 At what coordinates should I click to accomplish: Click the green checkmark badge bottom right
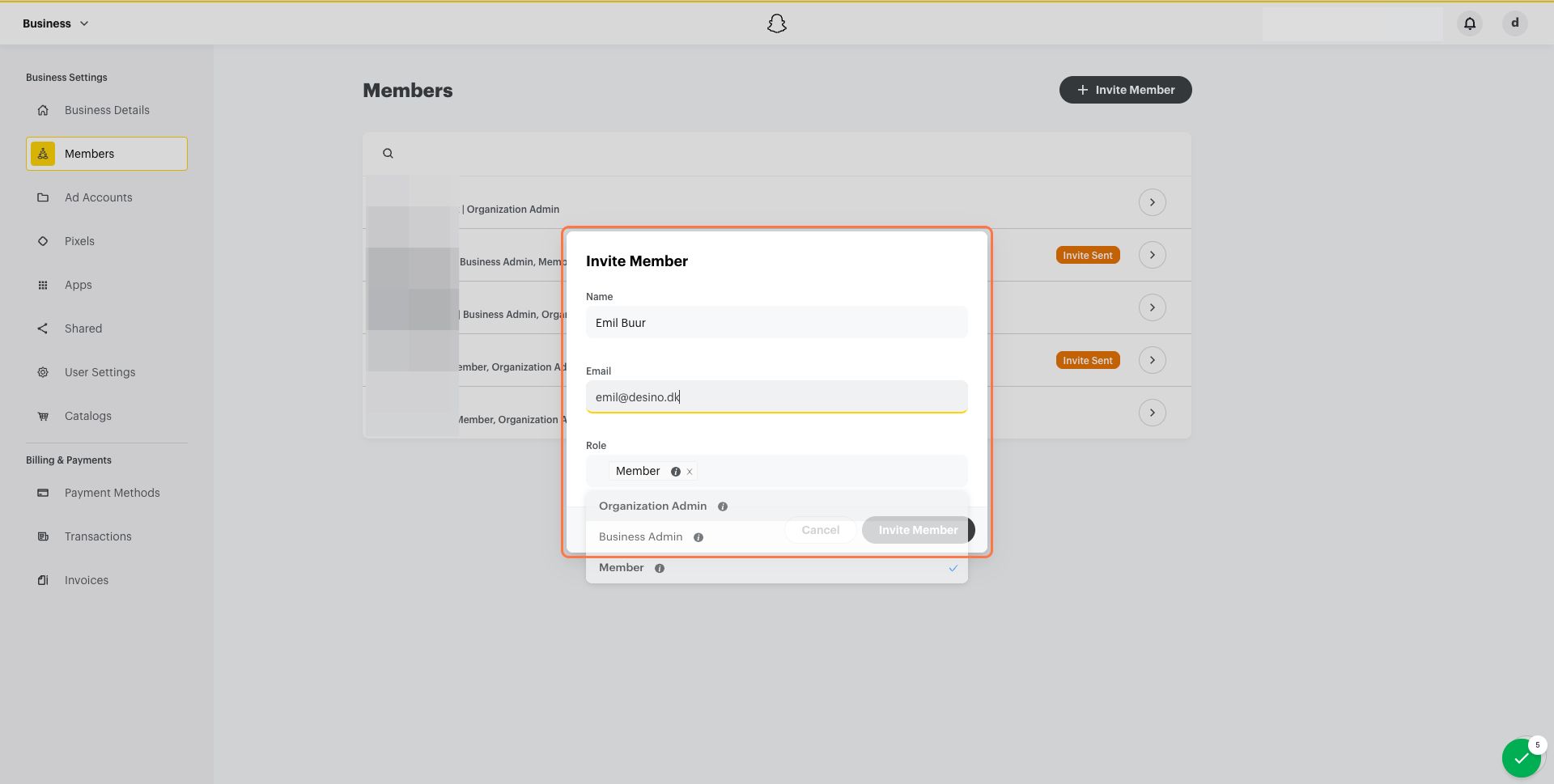click(x=1522, y=758)
